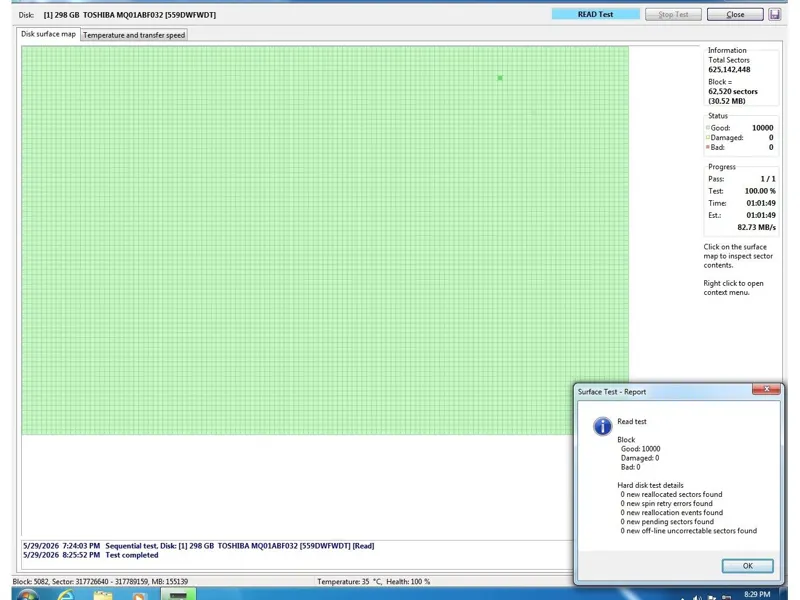Click the blue info icon in report dialog

[x=603, y=426]
